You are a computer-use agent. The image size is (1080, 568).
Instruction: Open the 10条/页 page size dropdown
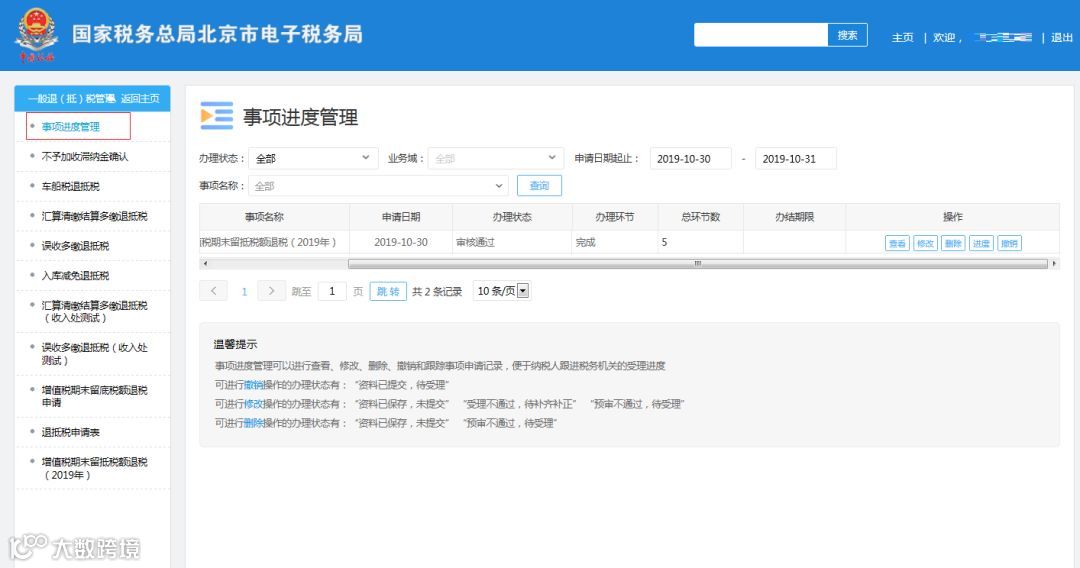pos(501,291)
